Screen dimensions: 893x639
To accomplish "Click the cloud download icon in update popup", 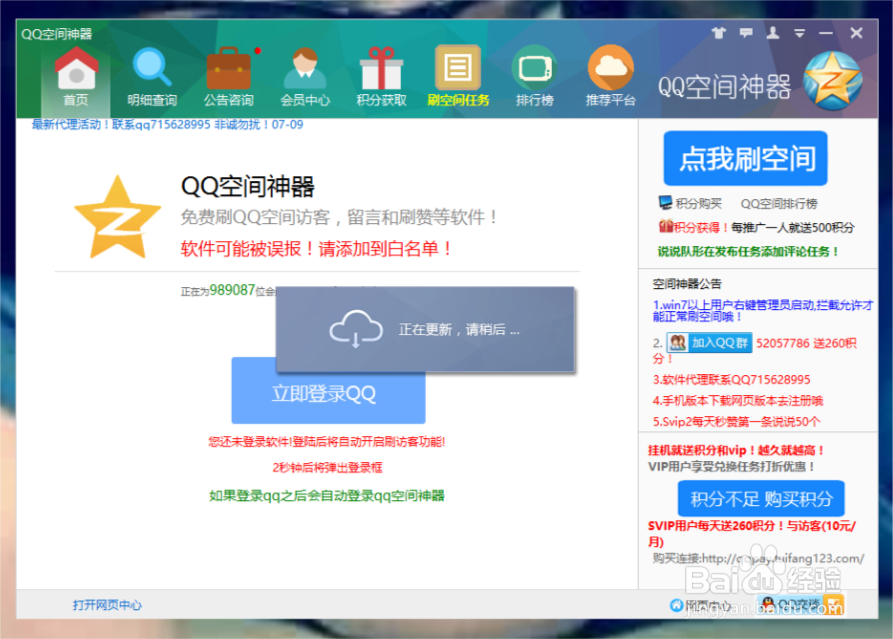I will point(356,329).
